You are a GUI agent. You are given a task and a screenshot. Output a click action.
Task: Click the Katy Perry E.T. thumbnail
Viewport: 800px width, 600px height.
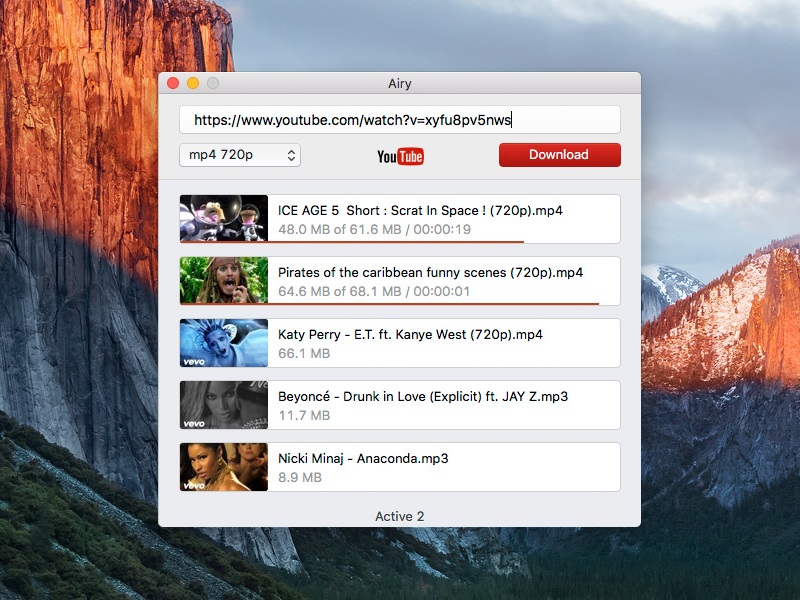click(224, 343)
